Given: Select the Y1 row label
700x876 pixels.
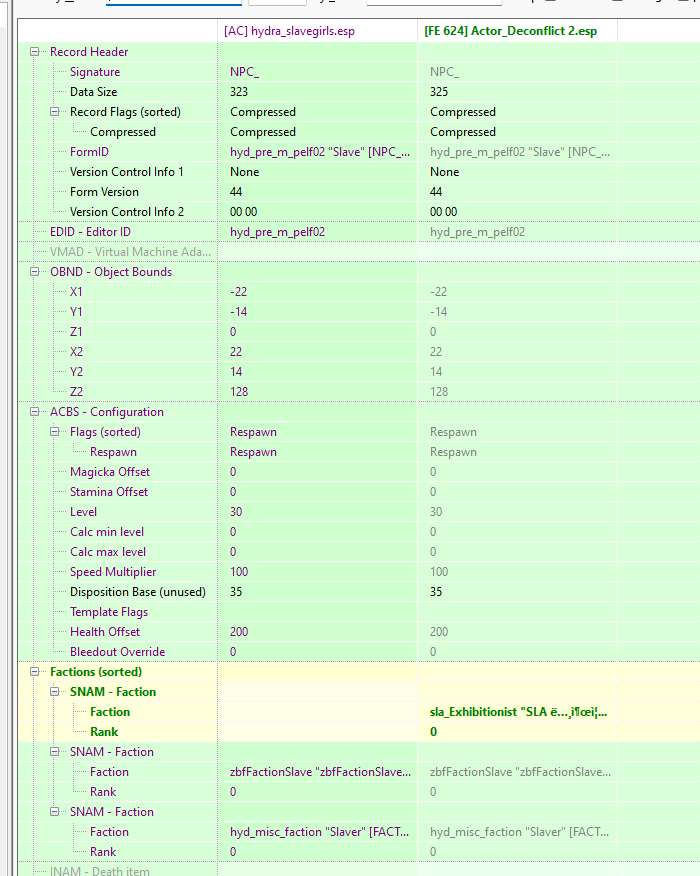Looking at the screenshot, I should [x=76, y=312].
